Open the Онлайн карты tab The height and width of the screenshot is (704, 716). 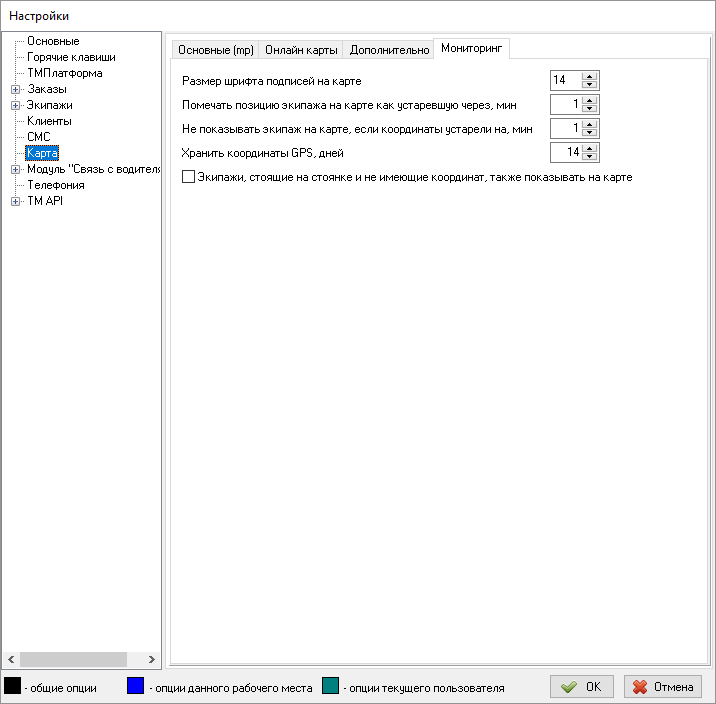point(303,50)
